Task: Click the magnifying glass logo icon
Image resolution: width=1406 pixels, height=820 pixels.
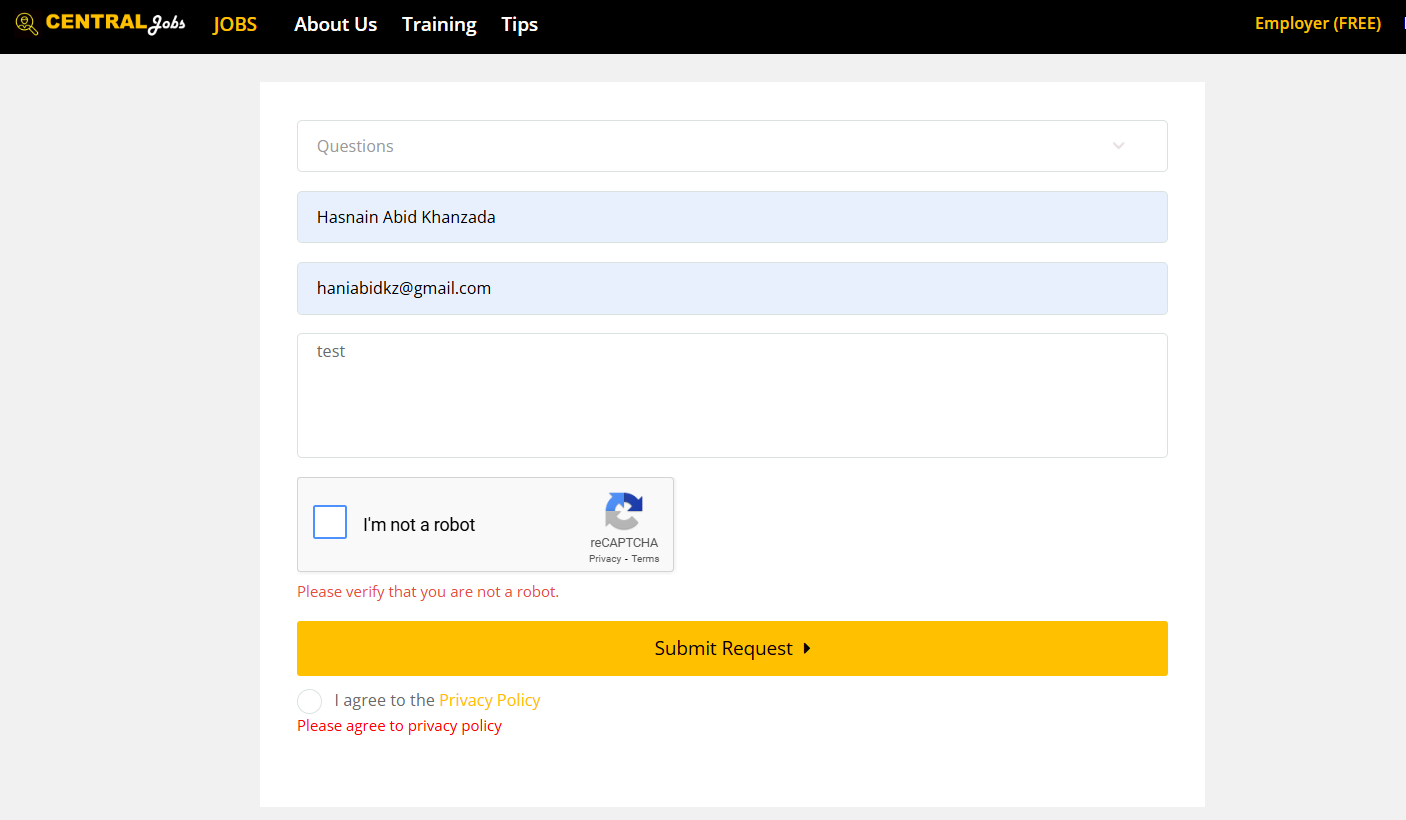Action: [27, 24]
